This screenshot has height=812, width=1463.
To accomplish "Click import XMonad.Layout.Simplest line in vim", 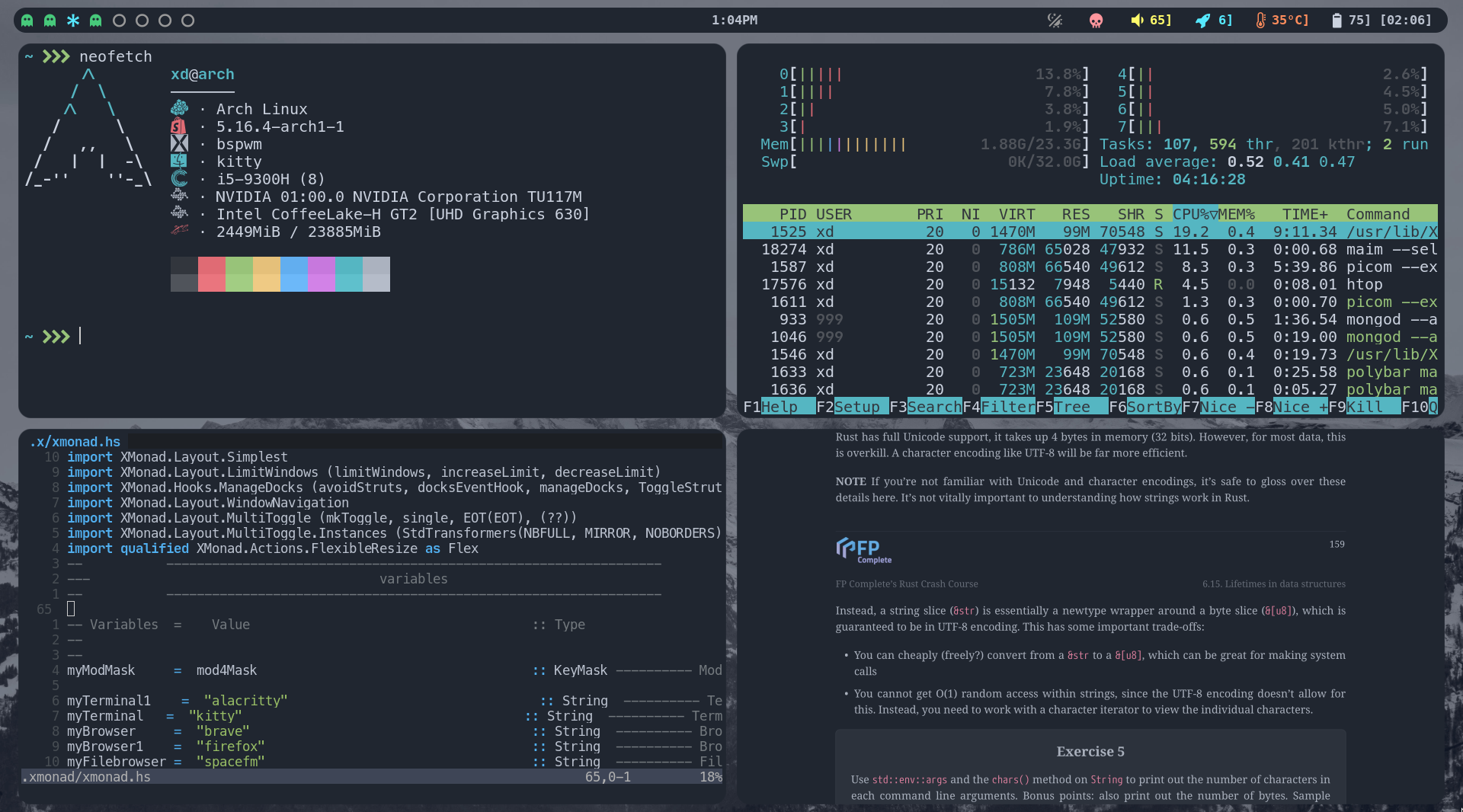I will click(177, 457).
